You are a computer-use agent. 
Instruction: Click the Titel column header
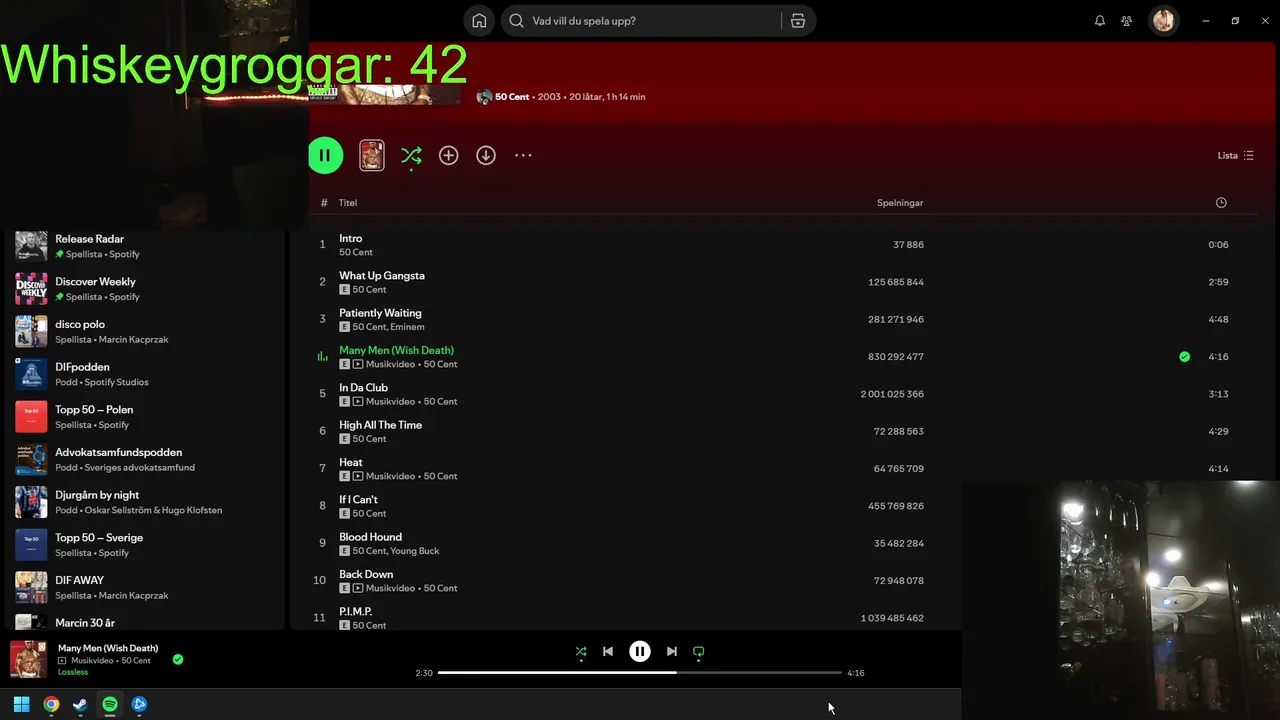pyautogui.click(x=348, y=203)
